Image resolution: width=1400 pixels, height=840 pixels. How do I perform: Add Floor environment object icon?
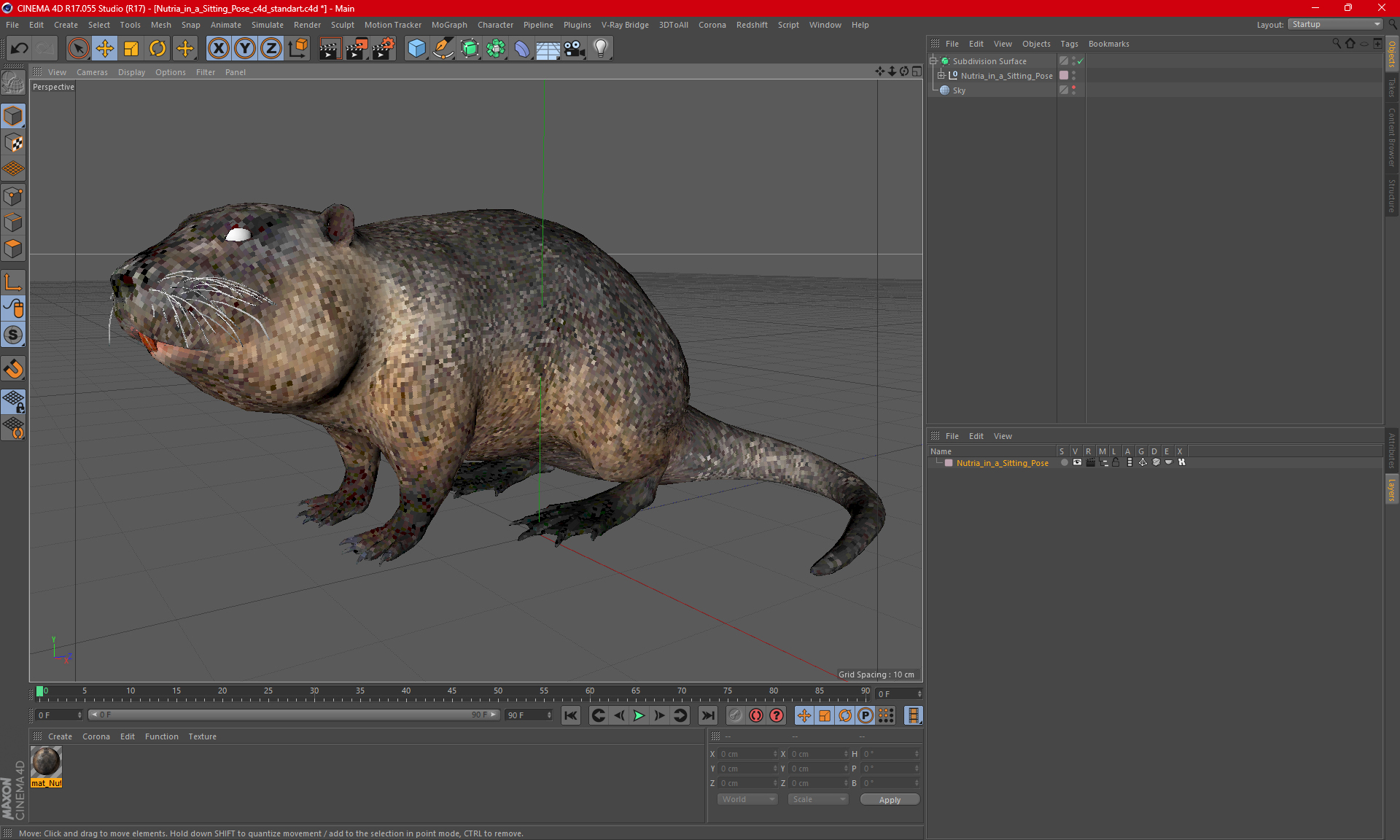(x=548, y=49)
